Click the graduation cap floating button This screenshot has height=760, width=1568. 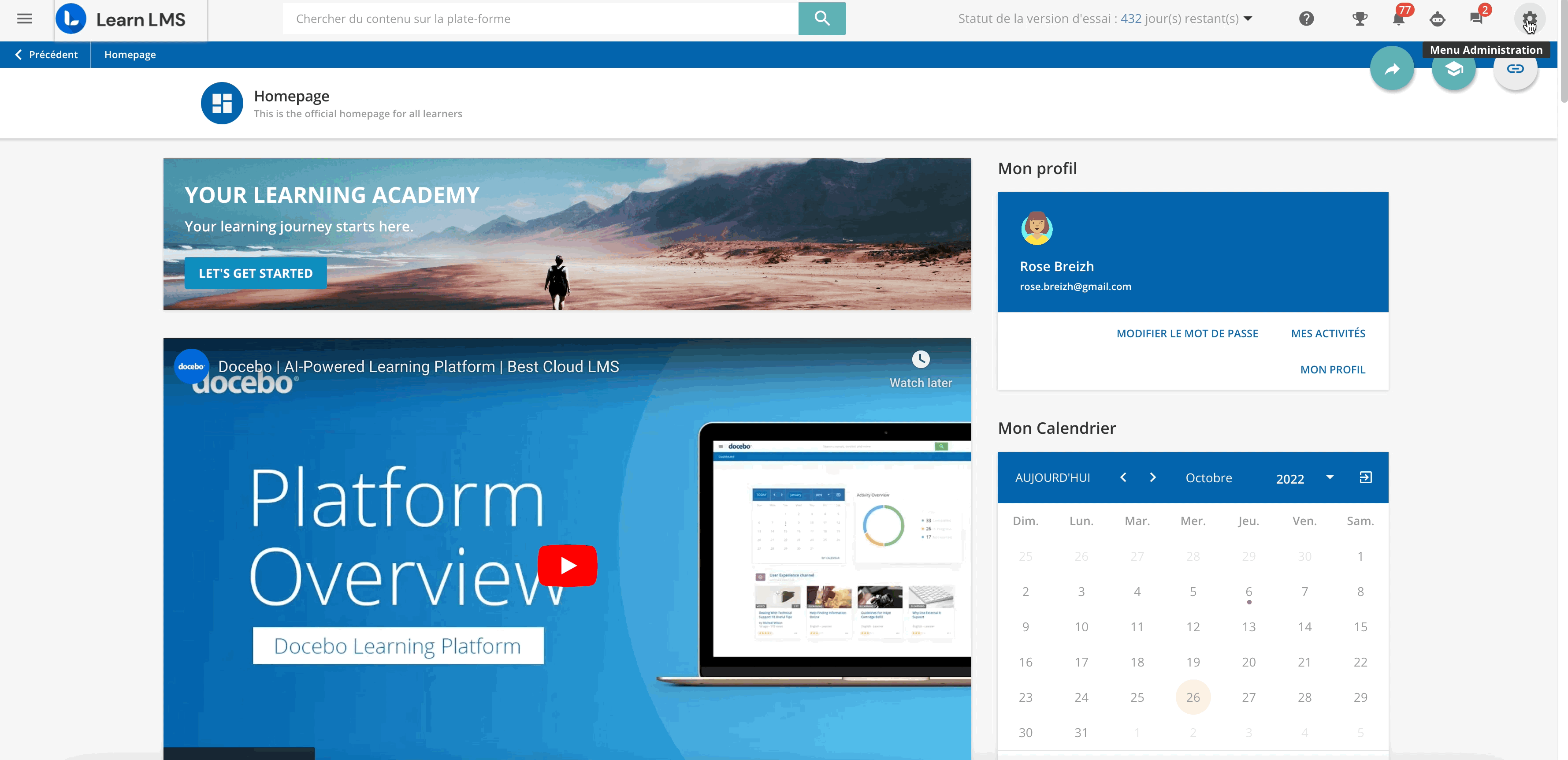point(1453,69)
